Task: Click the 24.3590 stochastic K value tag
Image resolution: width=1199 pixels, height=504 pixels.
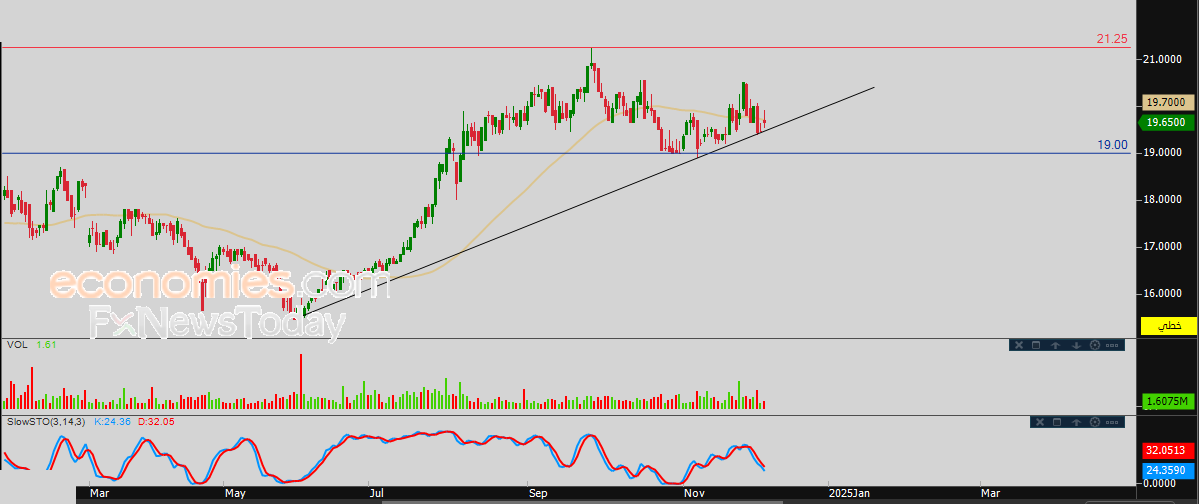Action: 1168,470
